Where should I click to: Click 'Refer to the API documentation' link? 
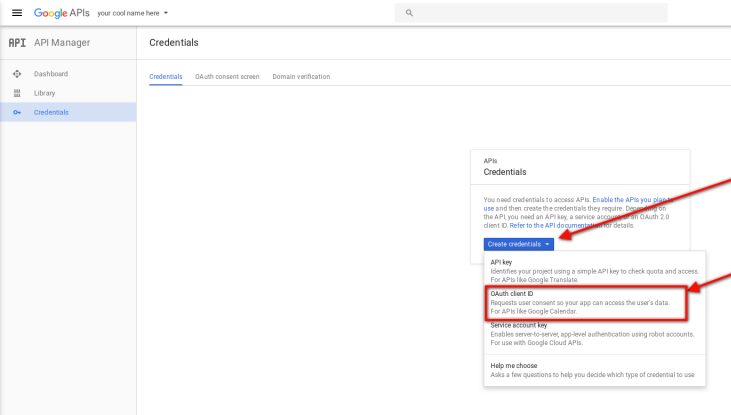click(x=555, y=226)
